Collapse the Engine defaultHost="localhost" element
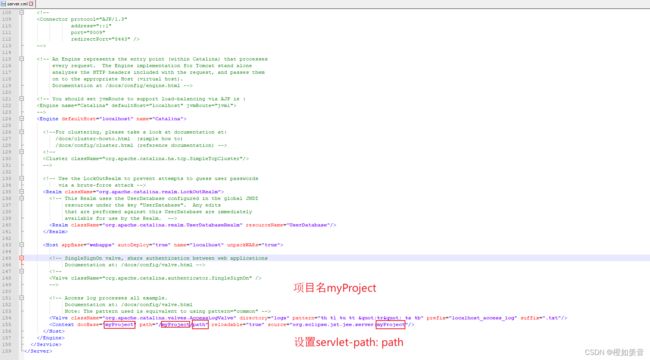The height and width of the screenshot is (360, 650). click(x=22, y=119)
